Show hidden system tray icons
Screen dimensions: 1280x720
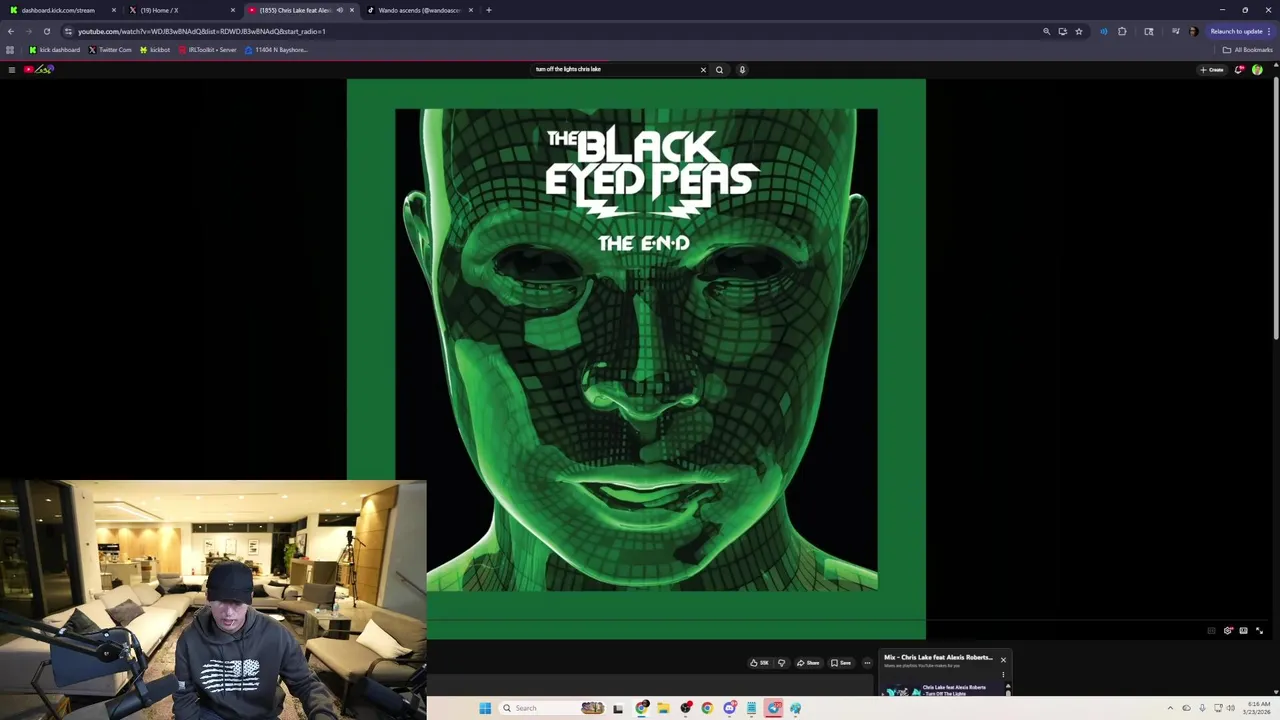coord(1170,708)
